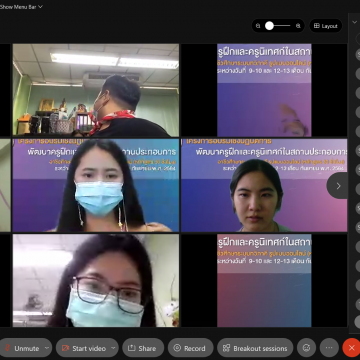This screenshot has height=360, width=360.
Task: Go to next page of participant videos
Action: pyautogui.click(x=338, y=186)
